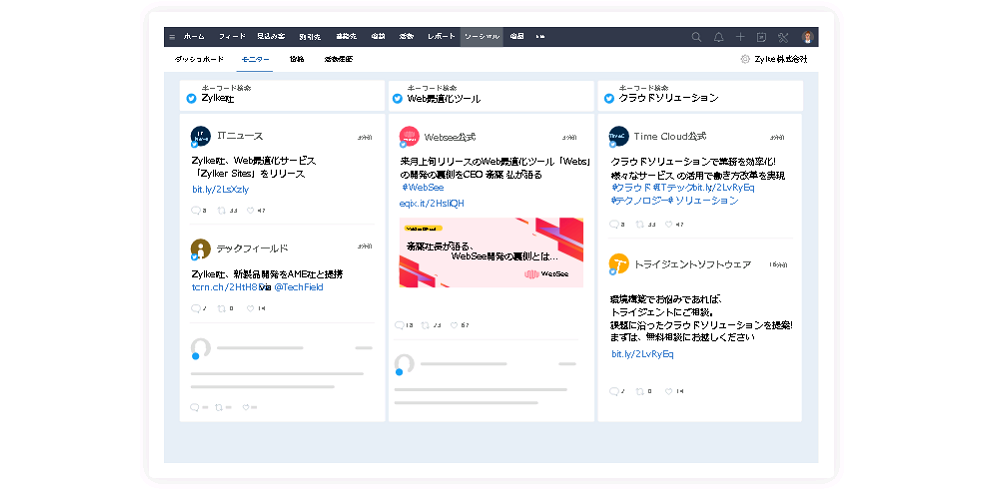Click the Twitter icon of Web最適化ツール column
This screenshot has height=490, width=1000.
coord(397,98)
